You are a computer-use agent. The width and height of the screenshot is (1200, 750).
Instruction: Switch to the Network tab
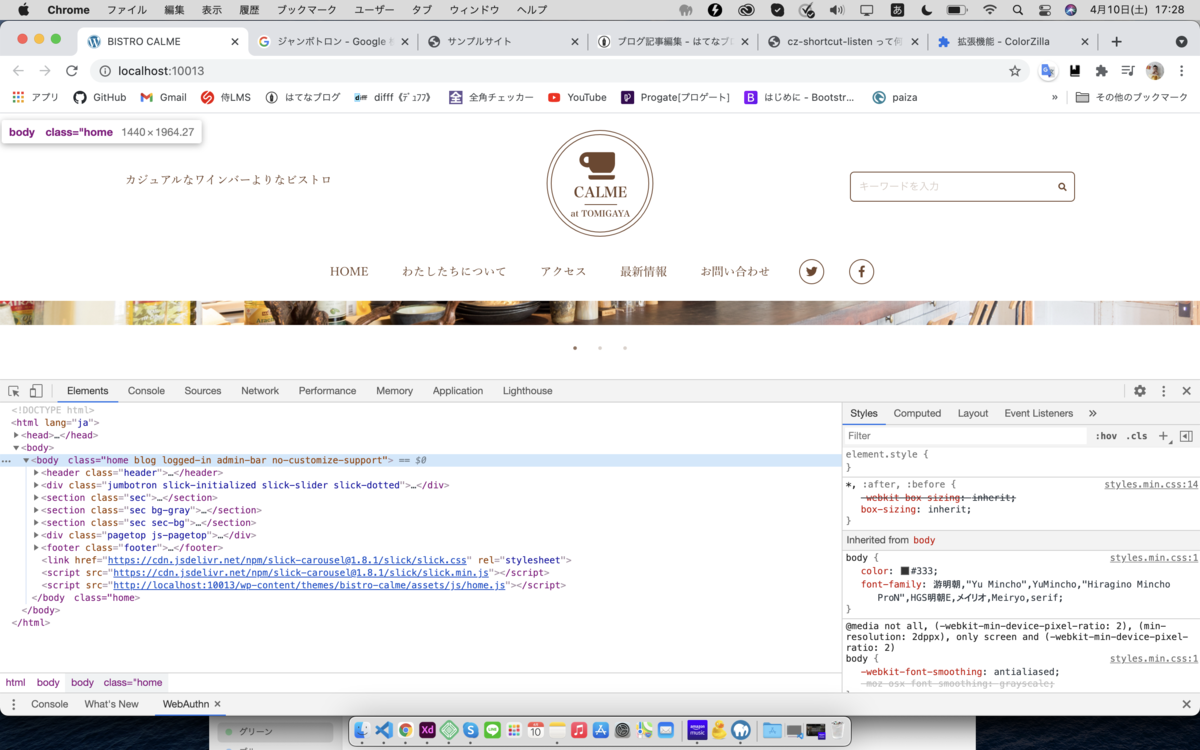pos(260,391)
